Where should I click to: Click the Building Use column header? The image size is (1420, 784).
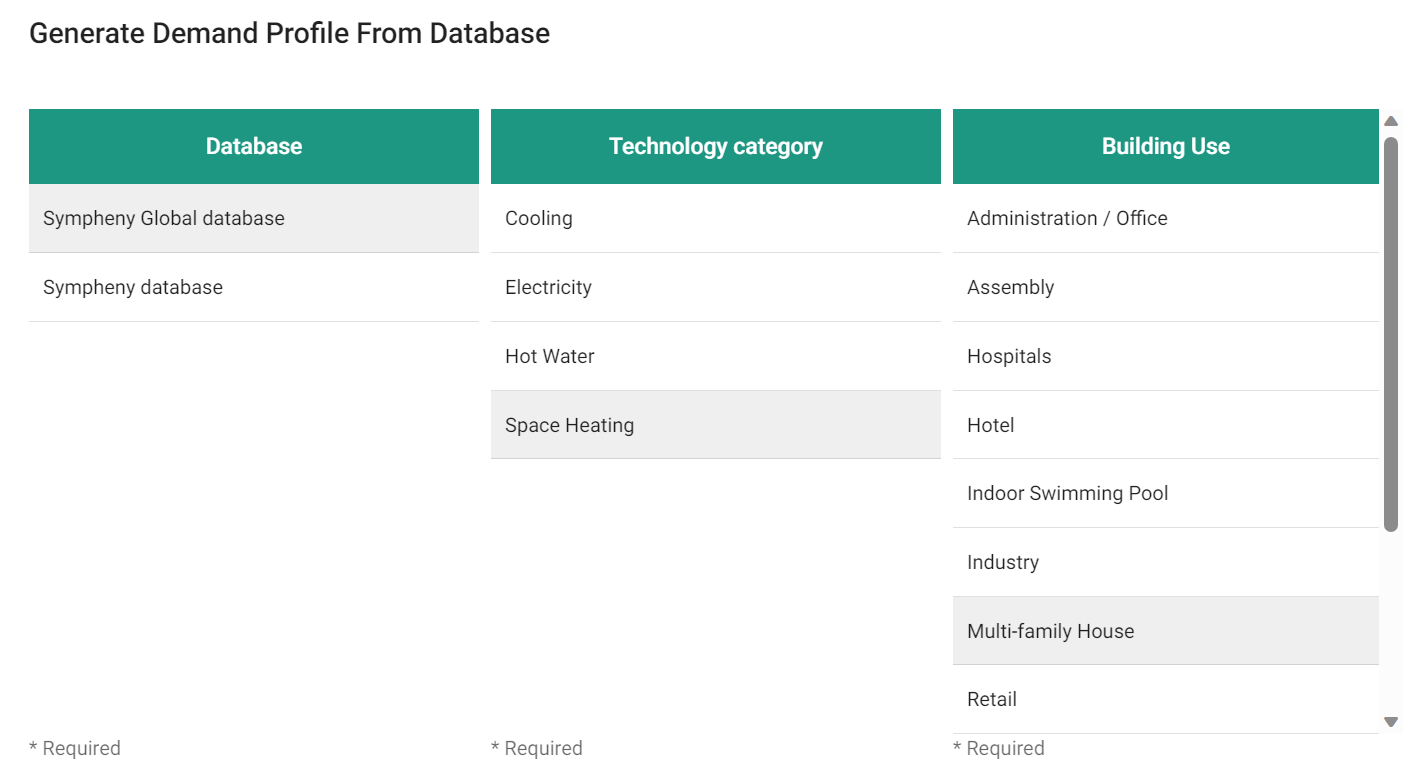[1165, 146]
